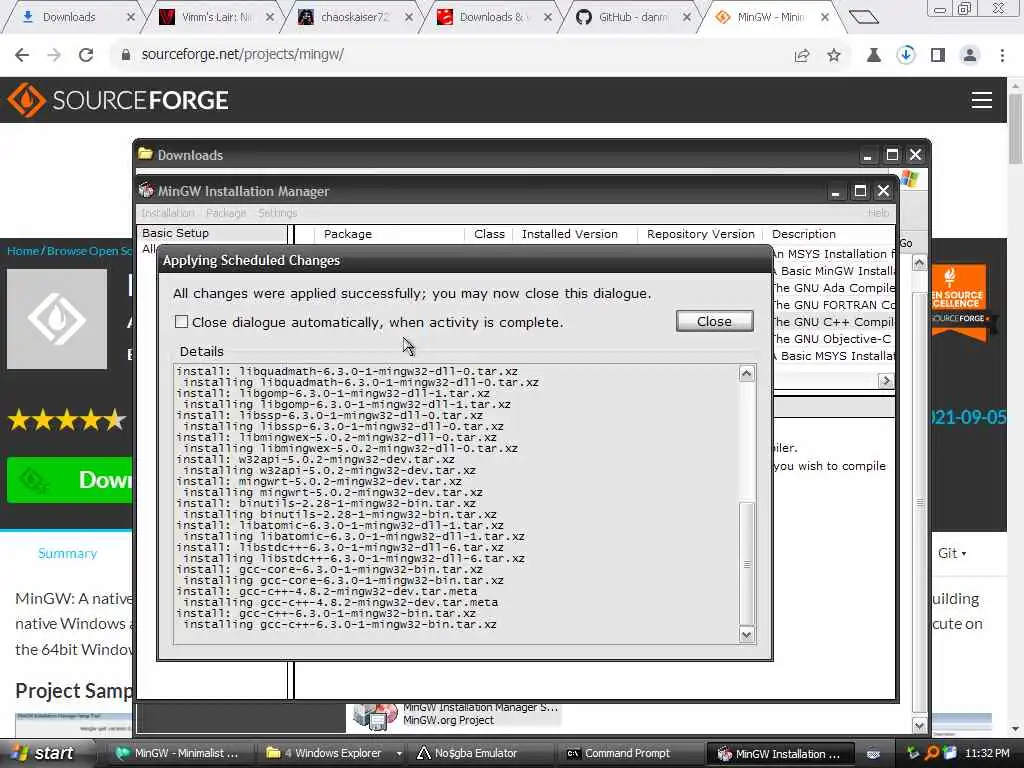Click the Browse Open Source breadcrumb link
1024x768 pixels.
(x=90, y=251)
